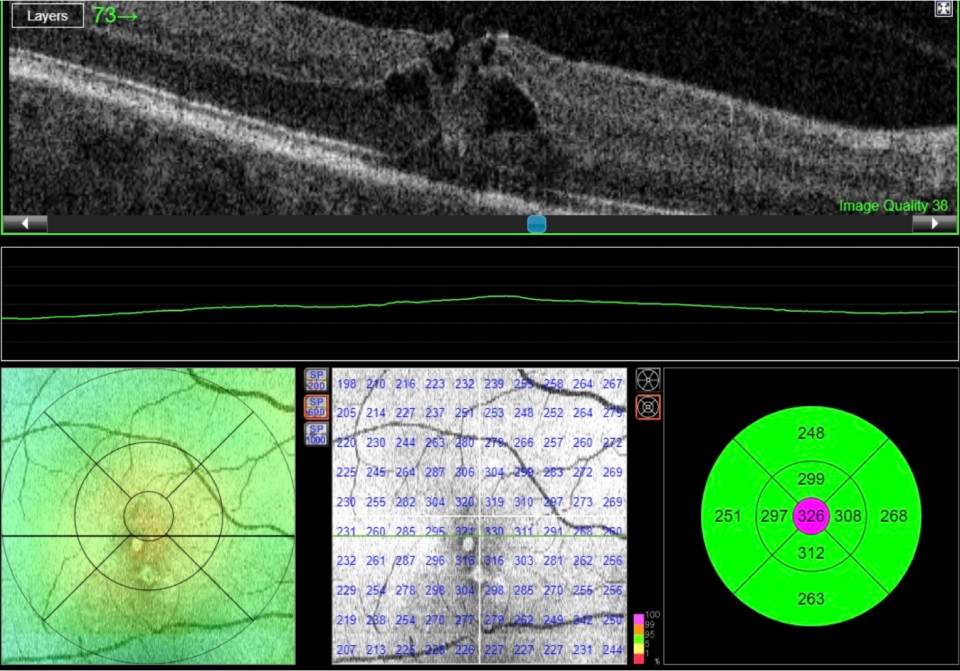The image size is (960, 671).
Task: Select the SP 200 grid spacing icon
Action: coord(316,380)
